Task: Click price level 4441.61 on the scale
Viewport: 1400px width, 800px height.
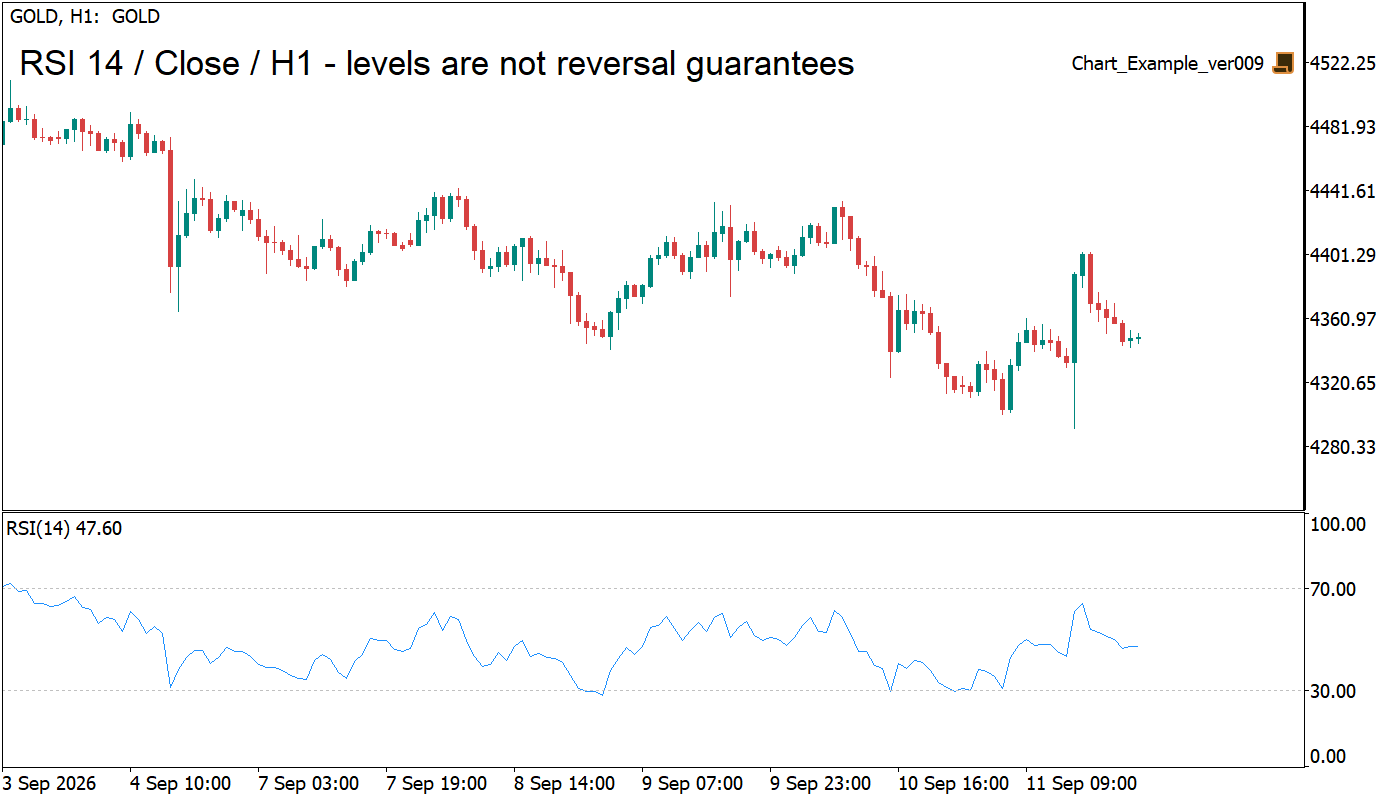Action: [1343, 191]
